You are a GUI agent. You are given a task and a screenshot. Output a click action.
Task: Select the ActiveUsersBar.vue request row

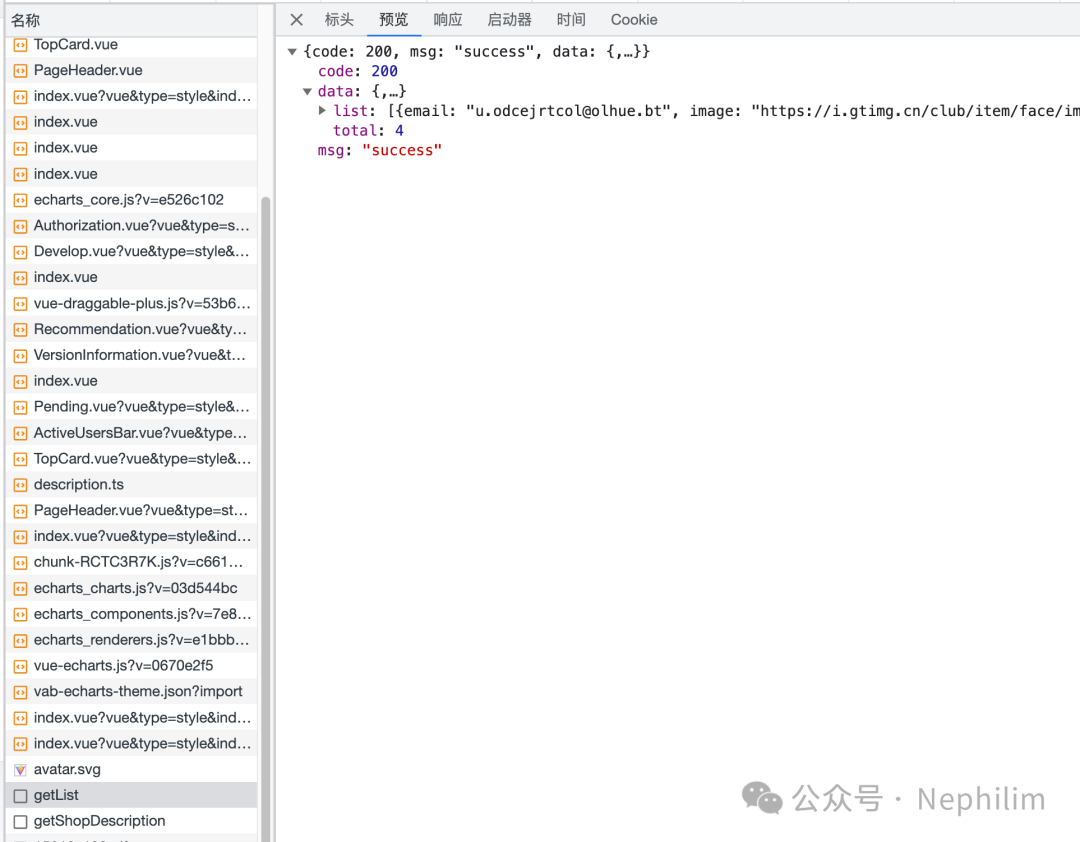point(131,433)
